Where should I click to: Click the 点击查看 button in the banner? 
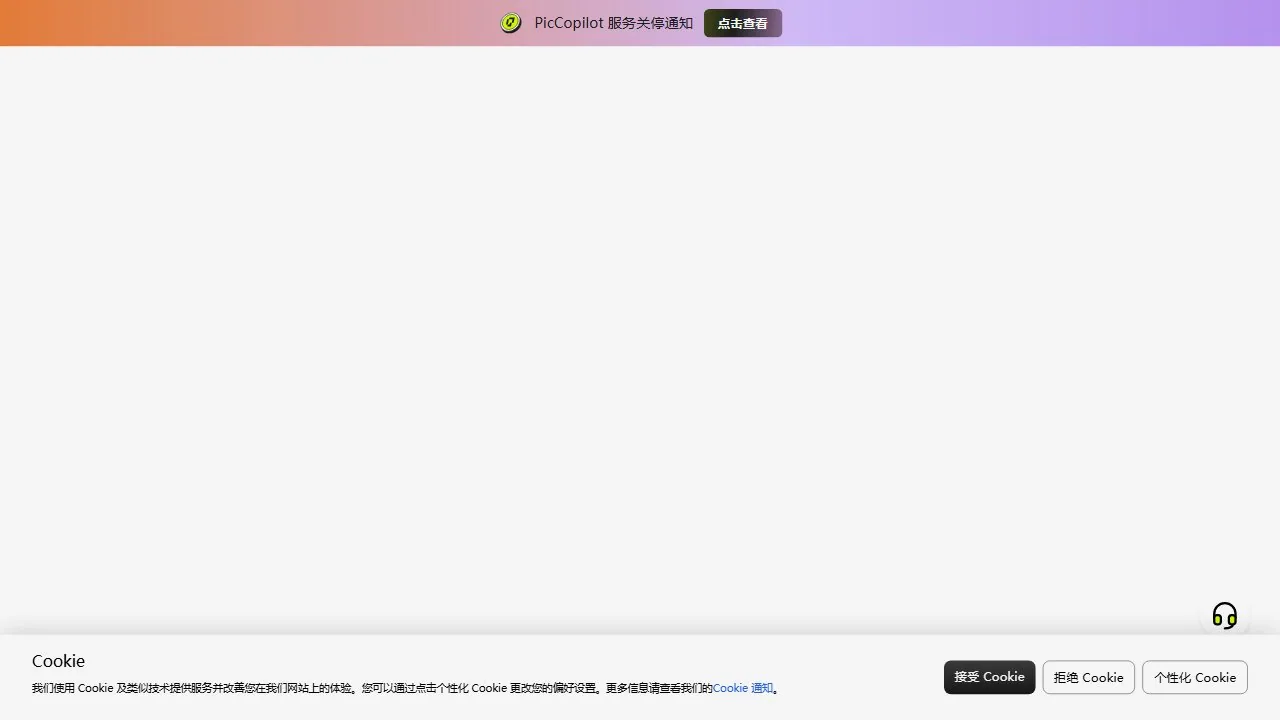(743, 23)
